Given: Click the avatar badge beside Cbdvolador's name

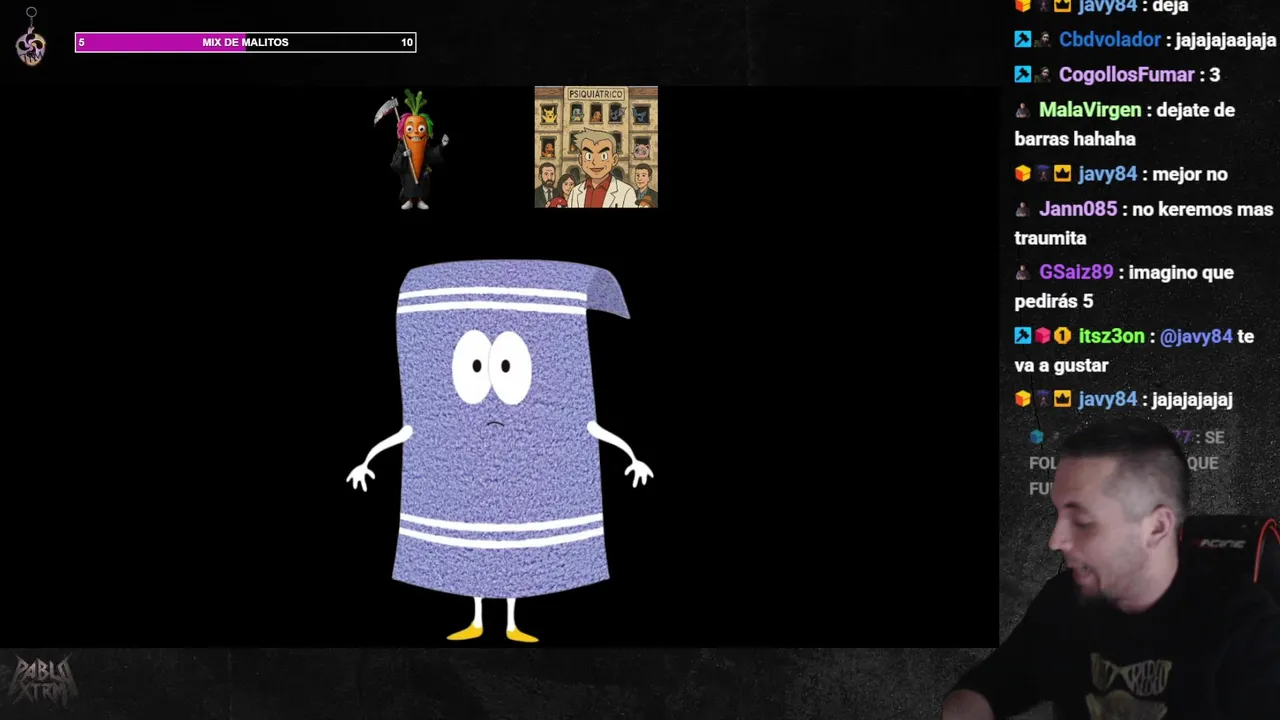Looking at the screenshot, I should 1042,40.
